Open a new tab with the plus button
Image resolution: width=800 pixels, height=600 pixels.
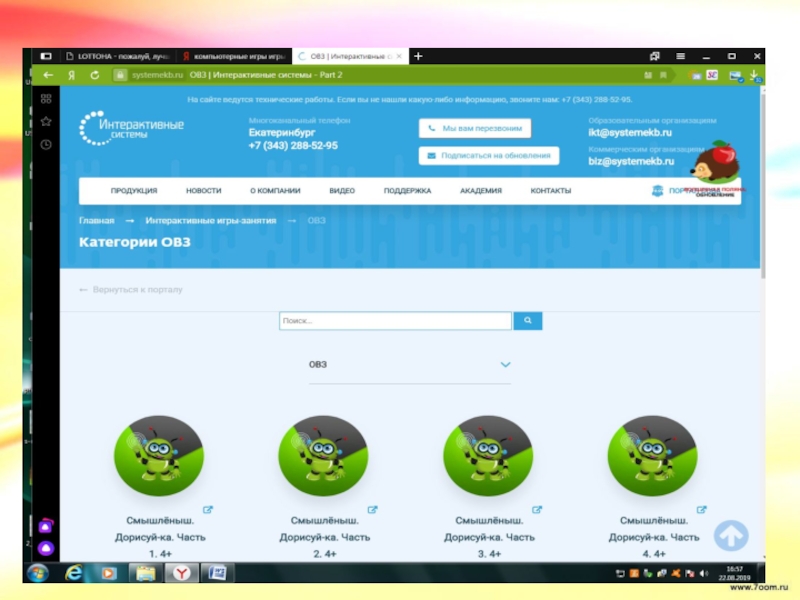click(418, 56)
